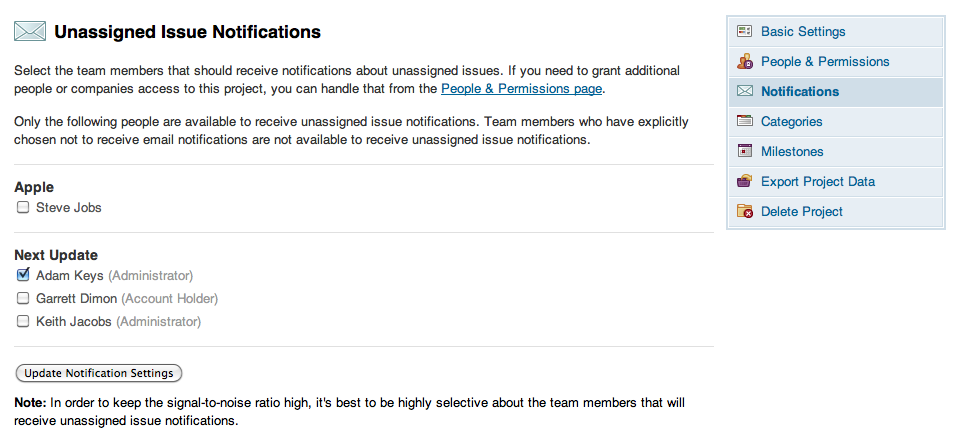This screenshot has height=443, width=960.
Task: Click the Delete Project folder icon
Action: coord(744,211)
